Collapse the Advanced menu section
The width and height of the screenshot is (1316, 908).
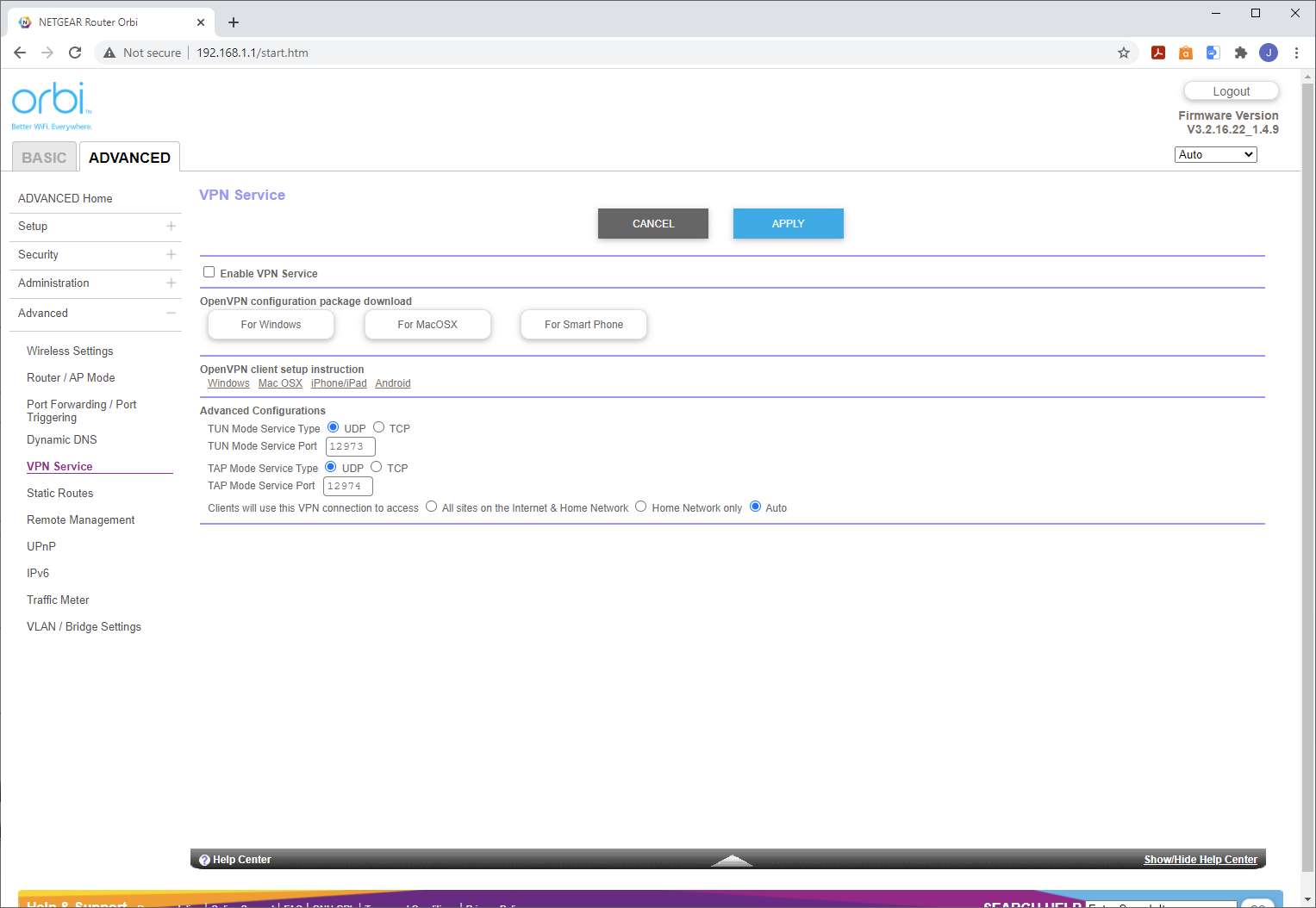pos(172,313)
